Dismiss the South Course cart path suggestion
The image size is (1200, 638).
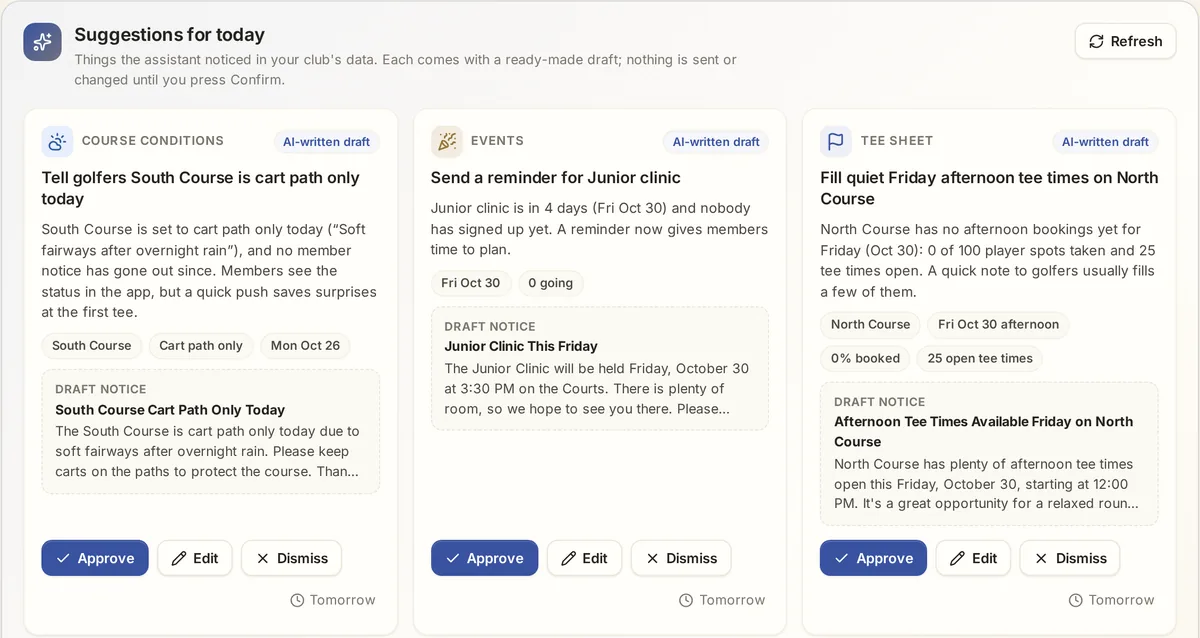point(291,558)
